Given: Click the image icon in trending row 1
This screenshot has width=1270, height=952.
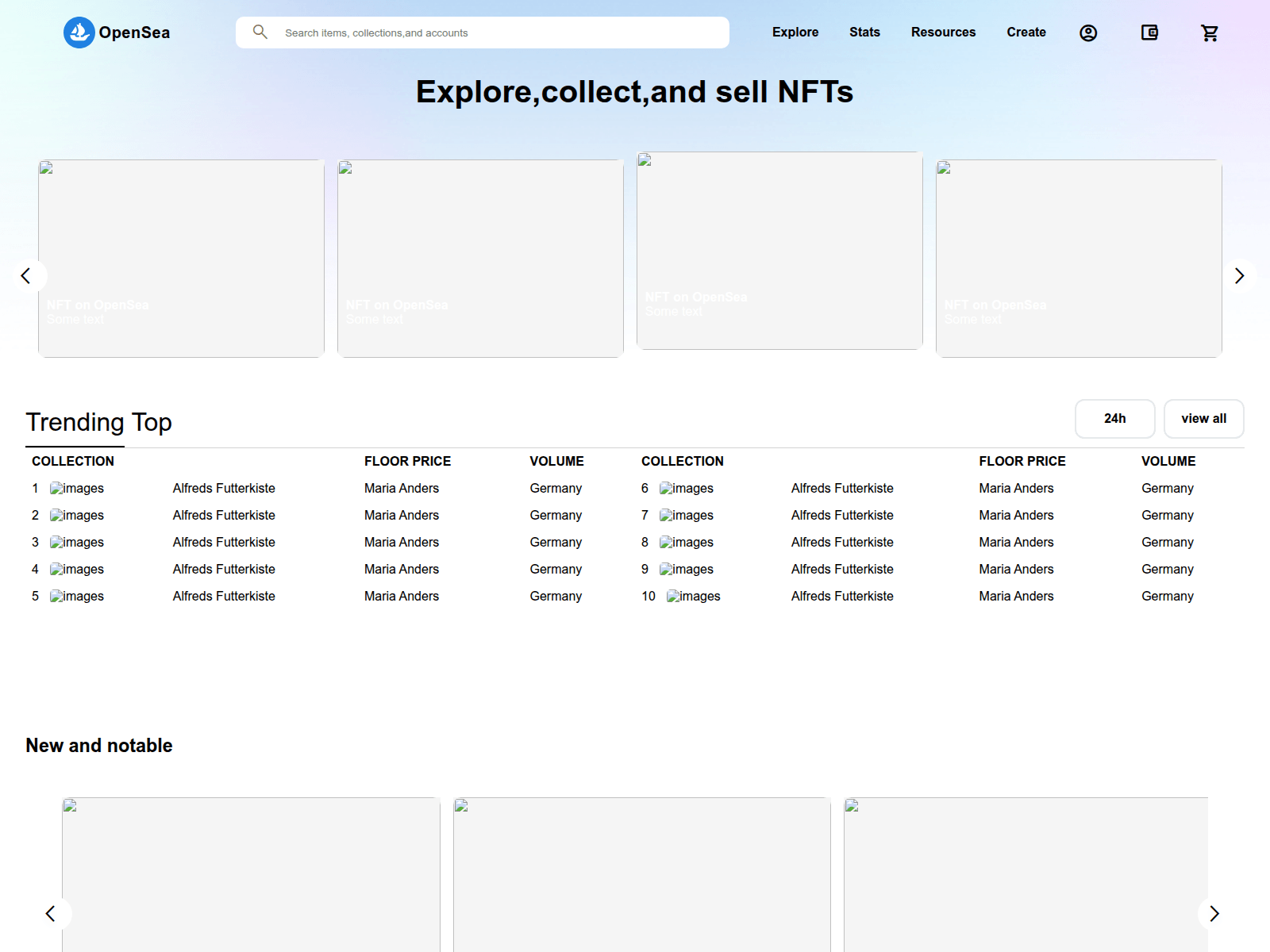Looking at the screenshot, I should [x=77, y=489].
